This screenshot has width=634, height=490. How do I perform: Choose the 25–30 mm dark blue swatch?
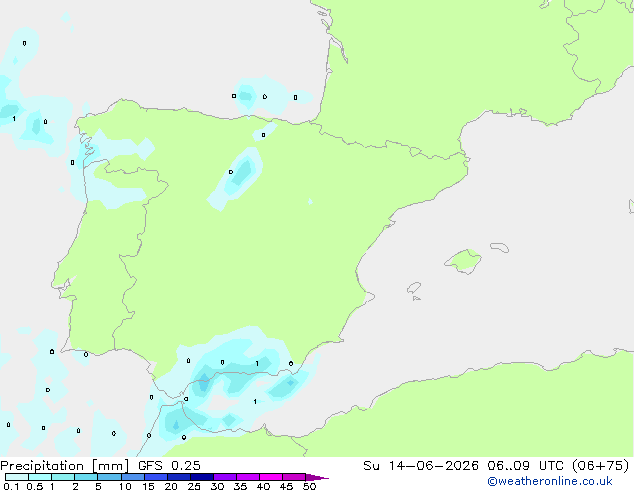[202, 477]
